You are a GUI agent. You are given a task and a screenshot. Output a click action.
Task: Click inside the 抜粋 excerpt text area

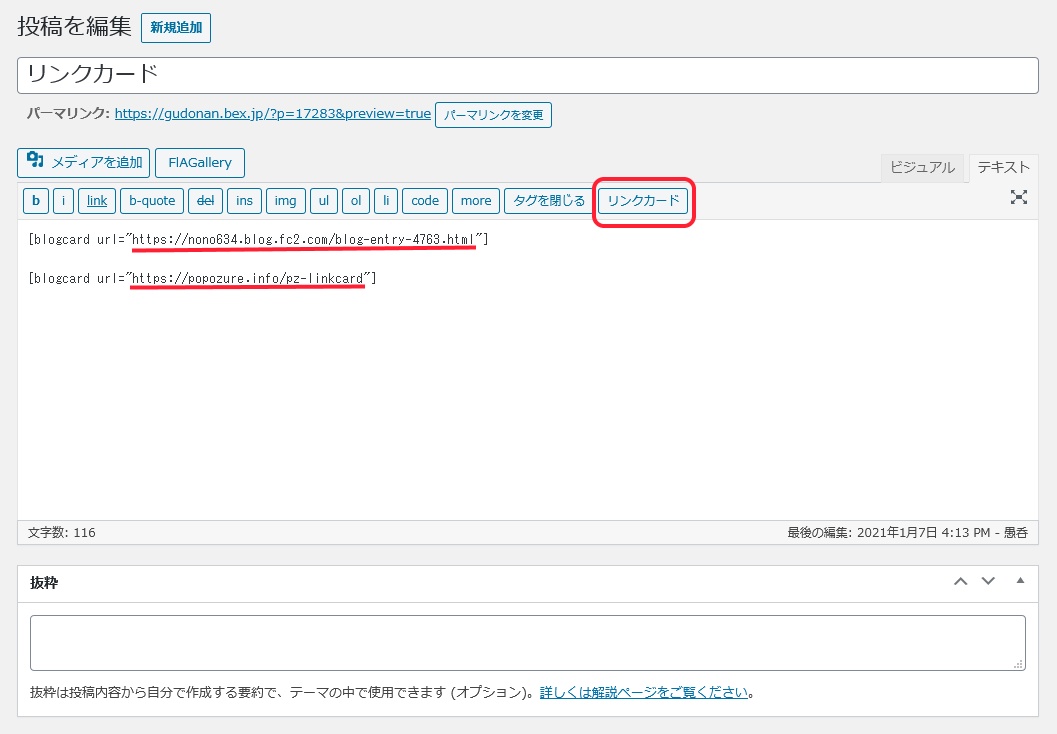[527, 642]
